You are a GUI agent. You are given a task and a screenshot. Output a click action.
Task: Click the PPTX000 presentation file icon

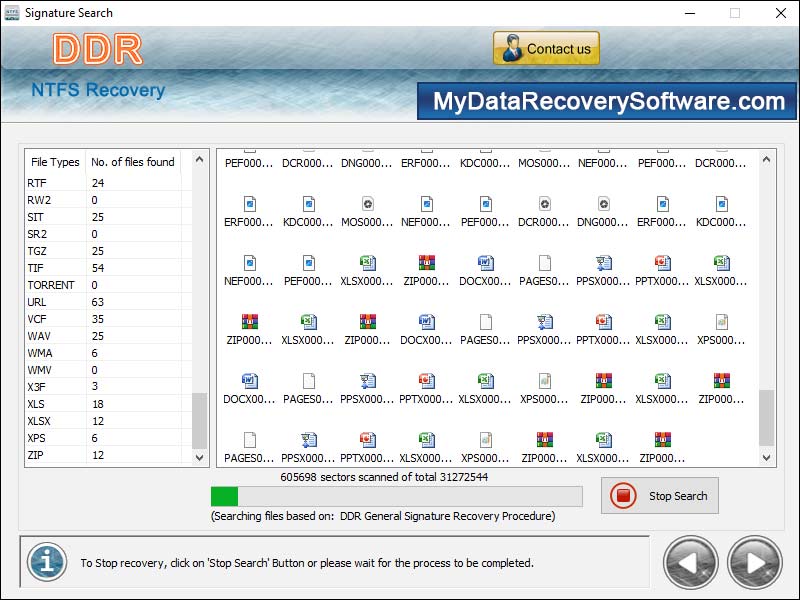663,262
